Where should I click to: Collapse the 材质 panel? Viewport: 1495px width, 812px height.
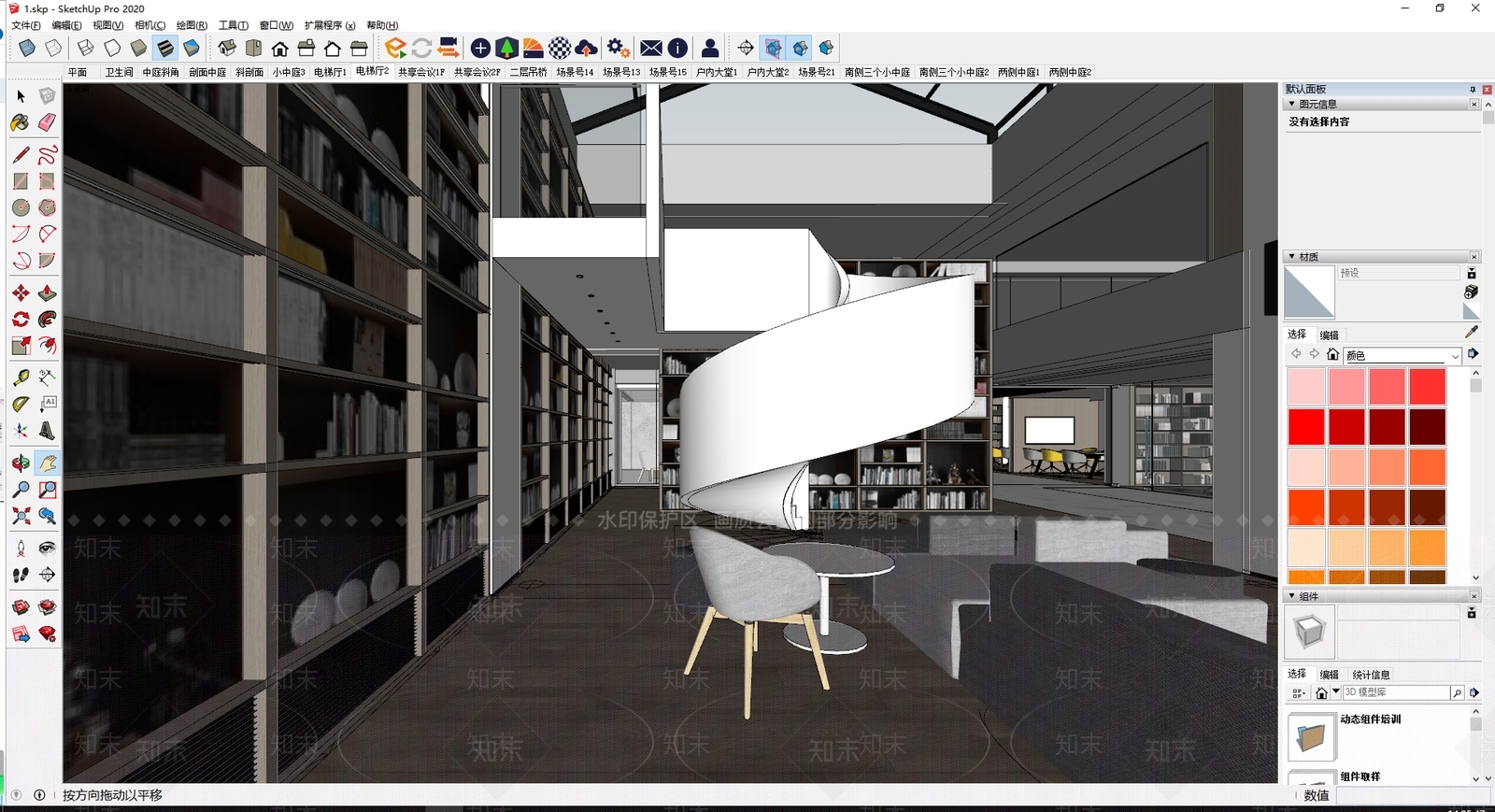tap(1291, 256)
